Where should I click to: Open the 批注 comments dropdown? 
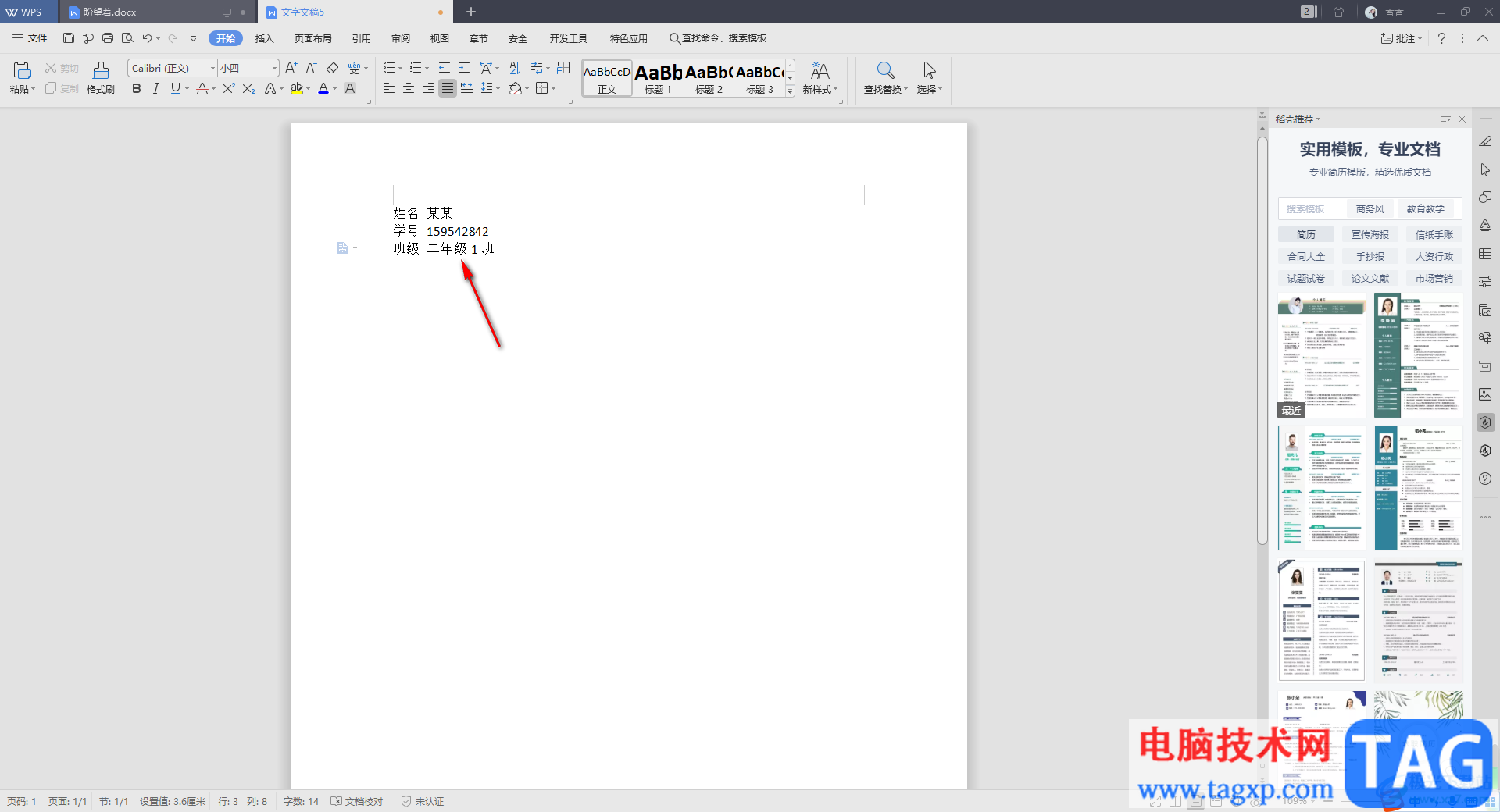[x=1402, y=38]
